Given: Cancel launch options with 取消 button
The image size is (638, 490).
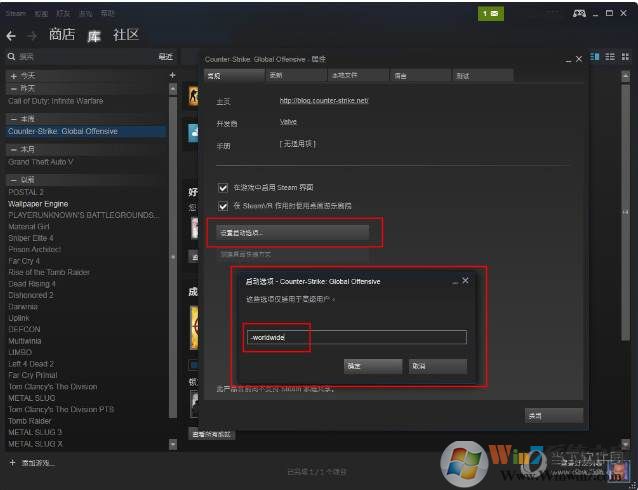Looking at the screenshot, I should pyautogui.click(x=437, y=366).
